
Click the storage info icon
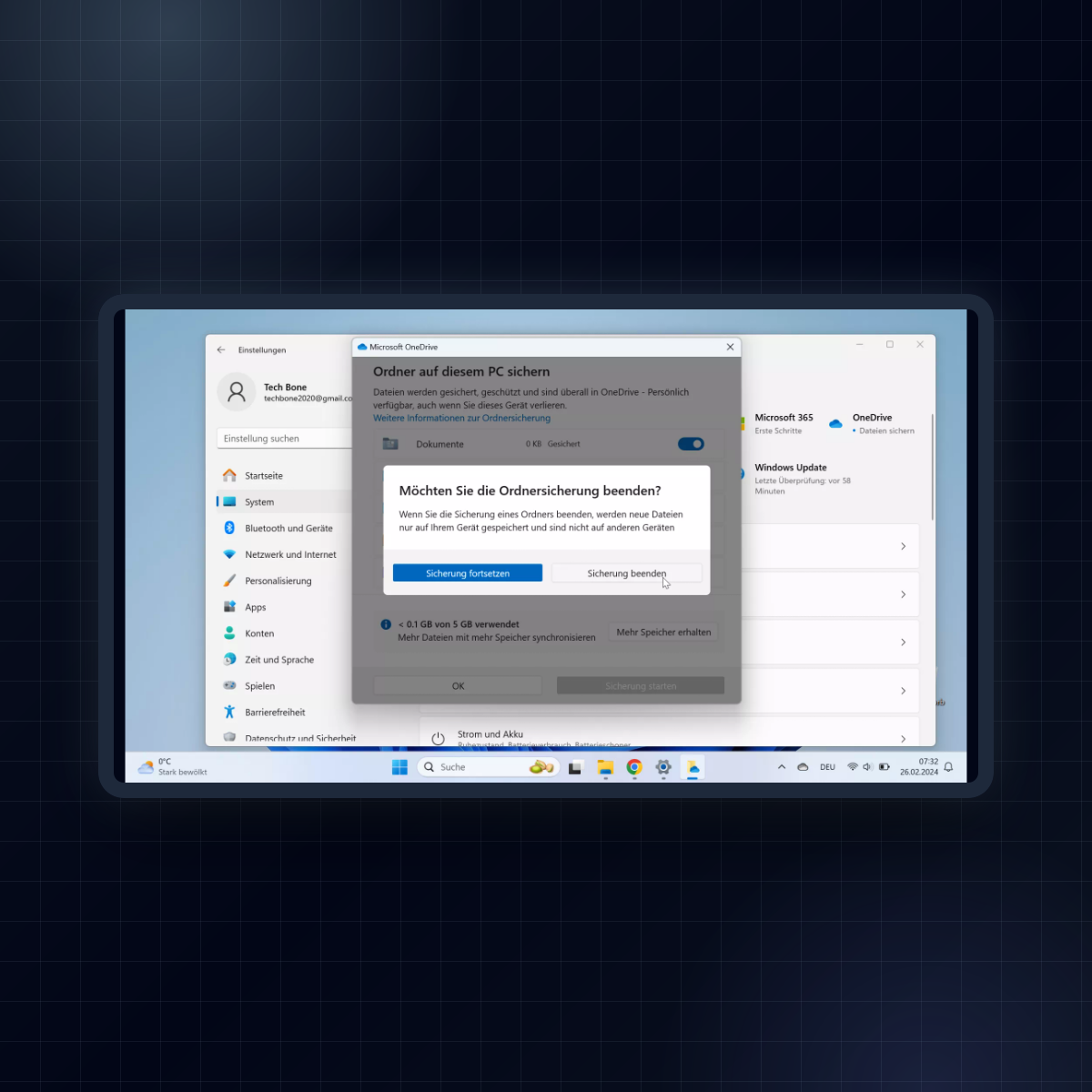pos(386,624)
